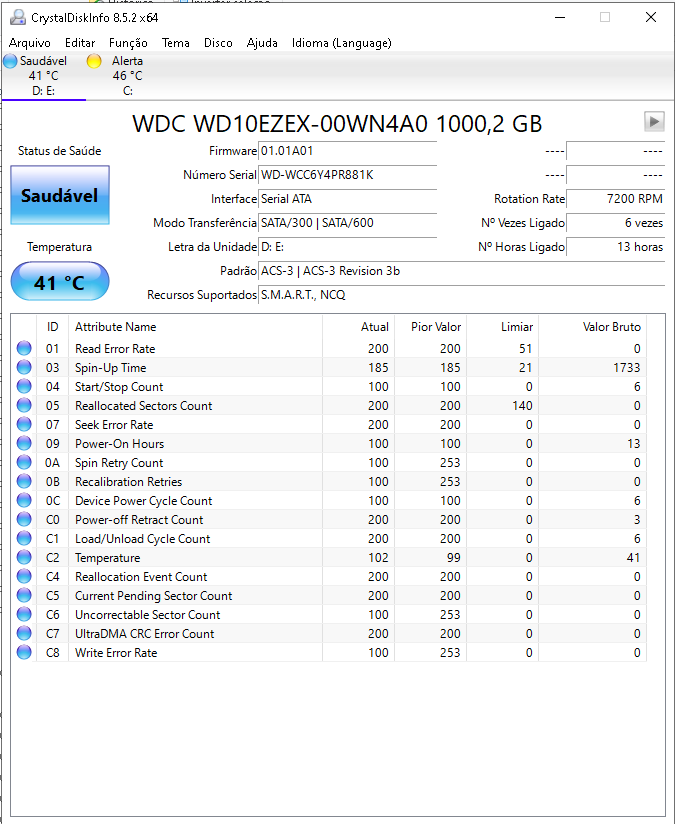675x824 pixels.
Task: Select the Power-On Hours attribute row
Action: pos(329,444)
